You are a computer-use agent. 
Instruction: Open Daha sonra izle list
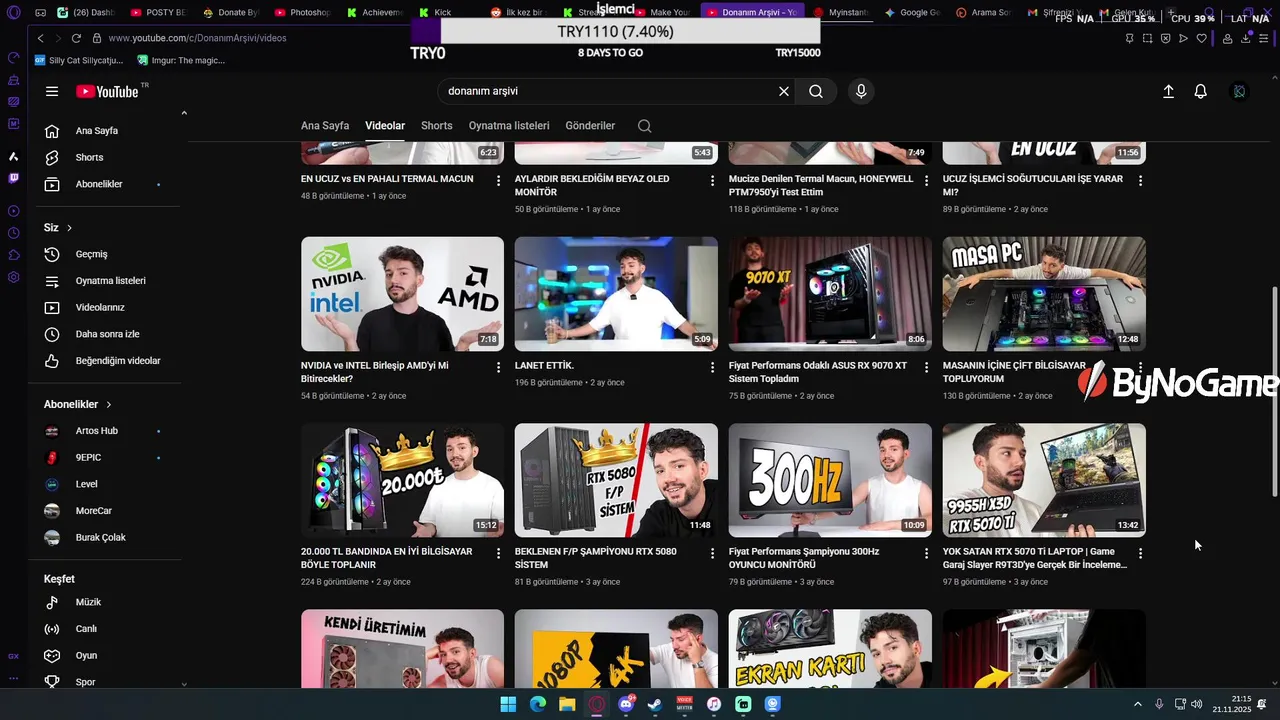pos(110,334)
